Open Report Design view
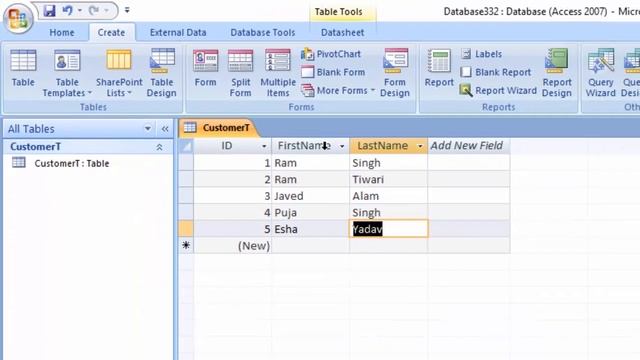The height and width of the screenshot is (360, 640). click(x=557, y=73)
